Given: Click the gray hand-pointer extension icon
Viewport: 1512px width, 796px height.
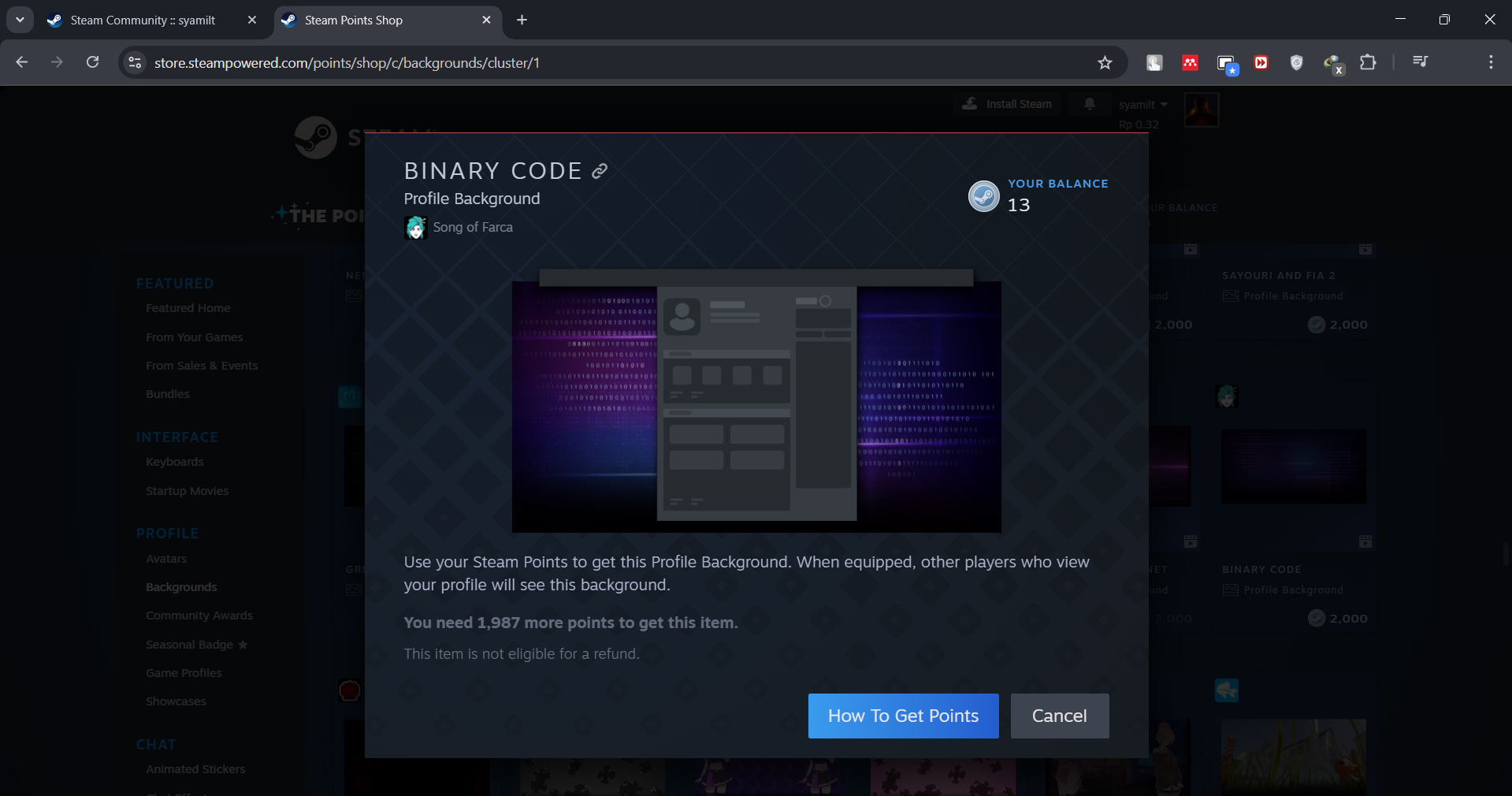Looking at the screenshot, I should click(x=1154, y=63).
